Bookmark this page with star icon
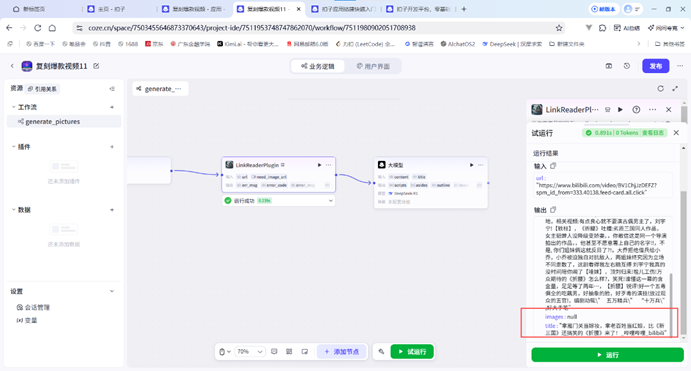Image resolution: width=691 pixels, height=371 pixels. (x=559, y=28)
